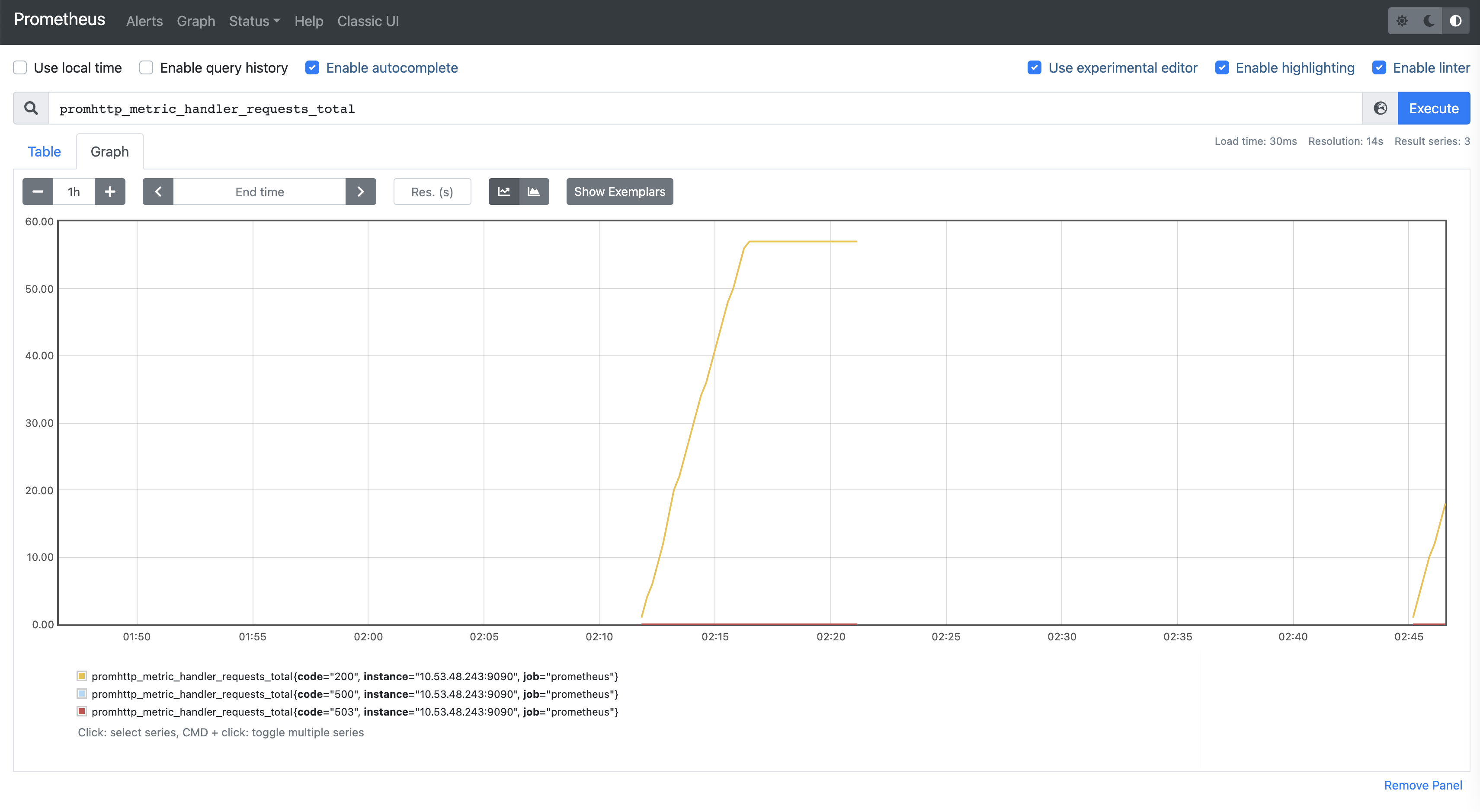Focus the PromQL expression input field
Image resolution: width=1480 pixels, height=812 pixels.
tap(705, 108)
